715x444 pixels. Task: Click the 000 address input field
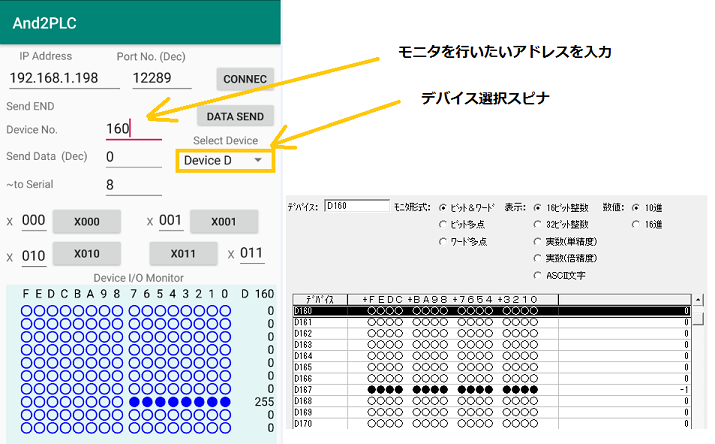pos(34,221)
